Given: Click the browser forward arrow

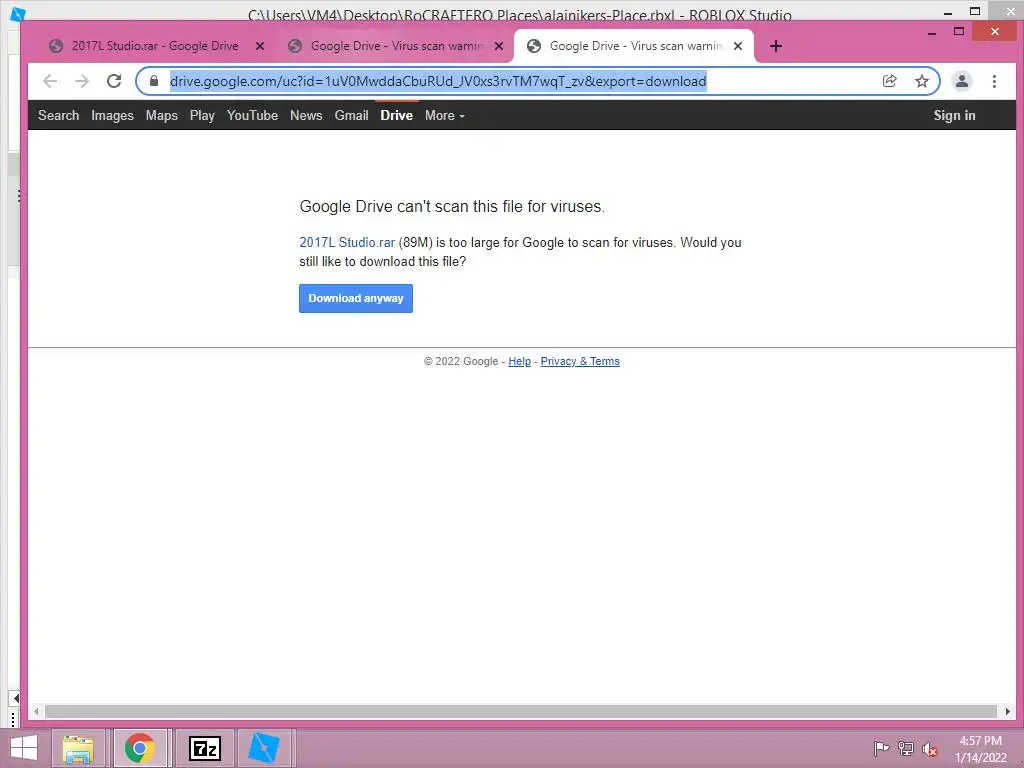Looking at the screenshot, I should click(x=82, y=81).
